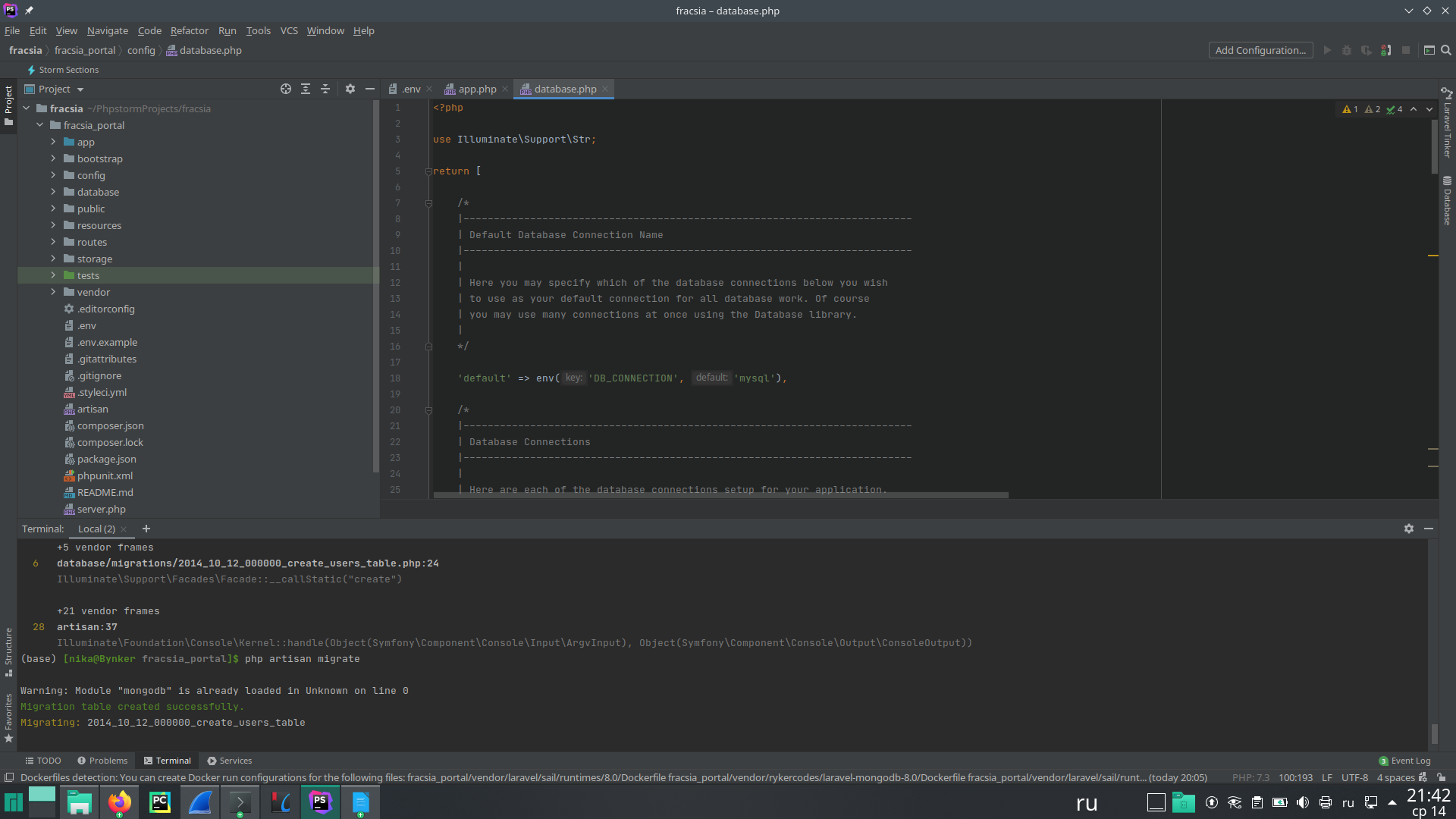Open Database tool window on right strip

1447,201
